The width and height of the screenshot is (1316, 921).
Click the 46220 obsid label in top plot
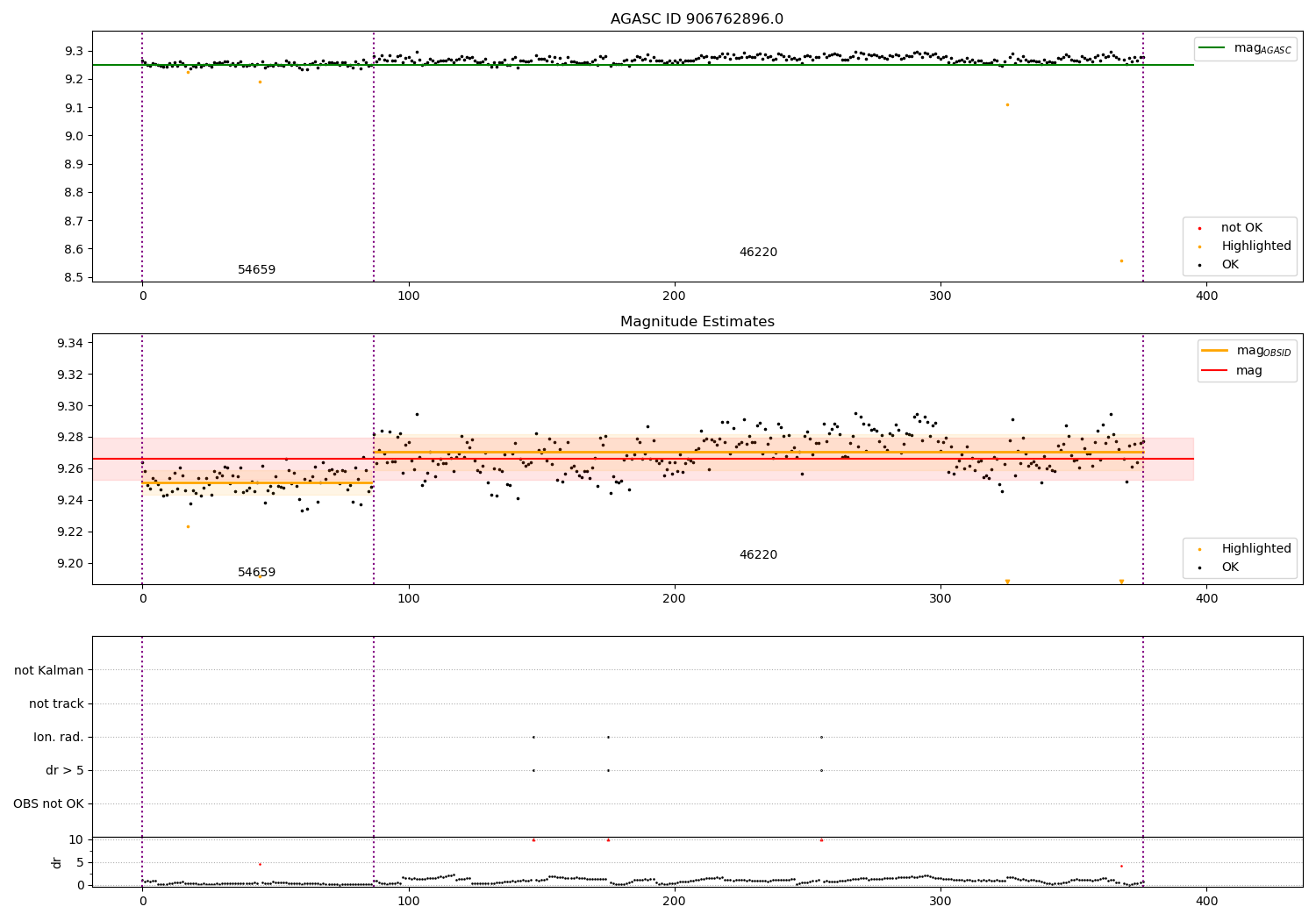[758, 253]
